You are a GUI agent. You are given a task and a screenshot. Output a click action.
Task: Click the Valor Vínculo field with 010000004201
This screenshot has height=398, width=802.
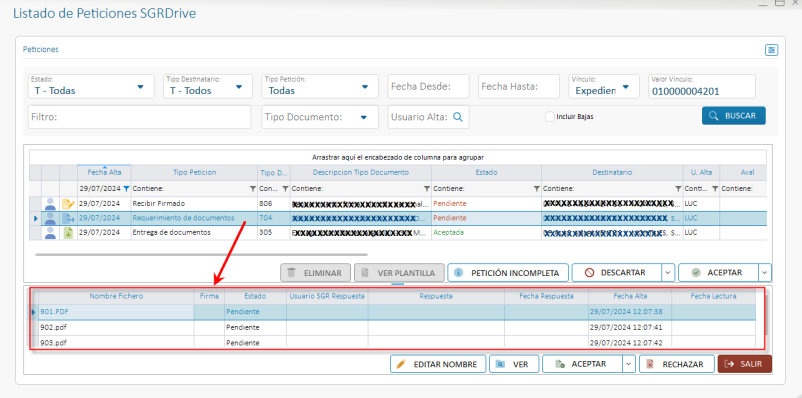pyautogui.click(x=702, y=86)
